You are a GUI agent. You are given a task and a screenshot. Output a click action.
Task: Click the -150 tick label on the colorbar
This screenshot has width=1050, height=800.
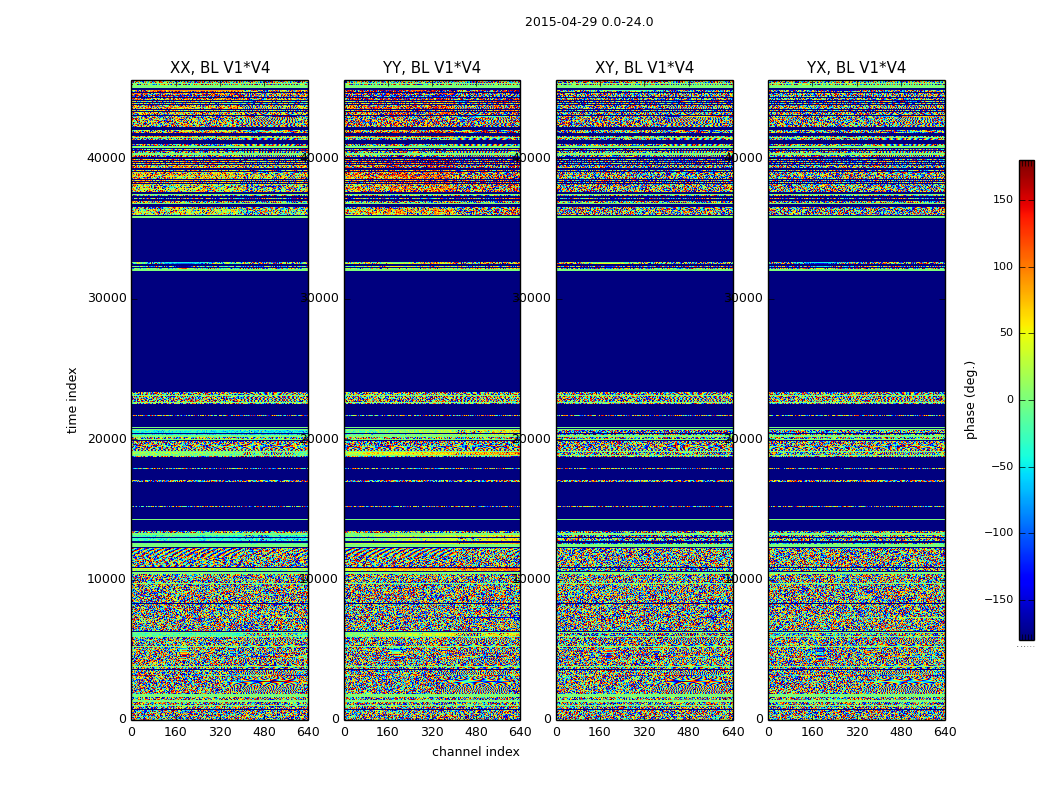pos(997,600)
